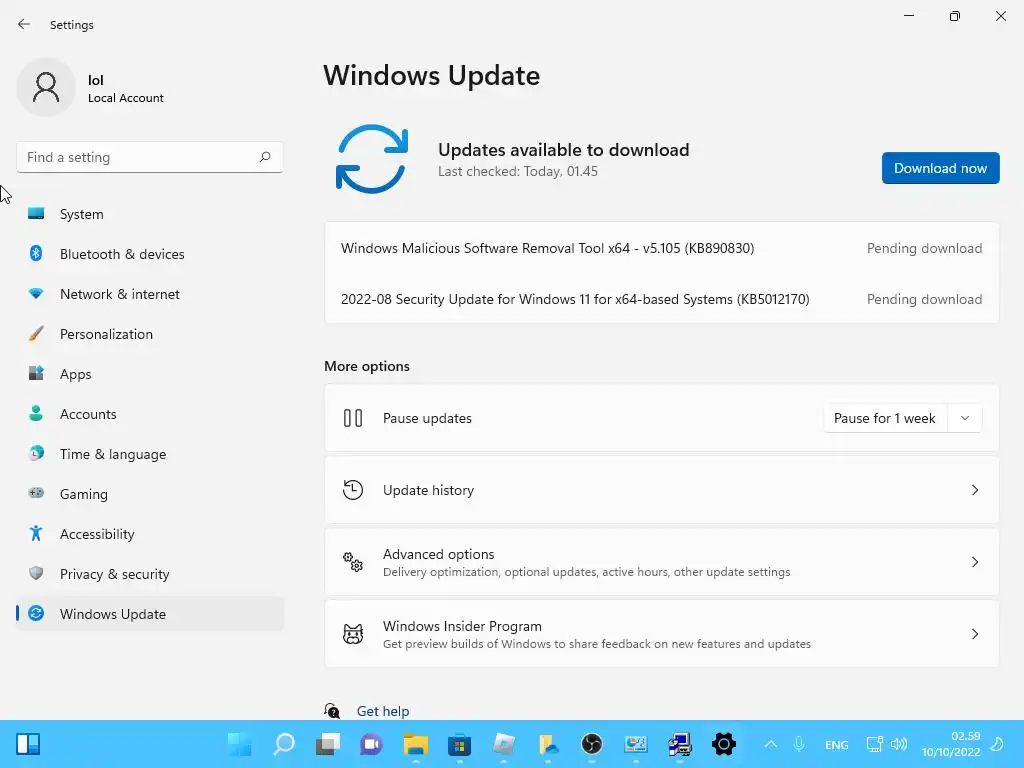The height and width of the screenshot is (768, 1024).
Task: Open the Get help link
Action: coord(383,711)
